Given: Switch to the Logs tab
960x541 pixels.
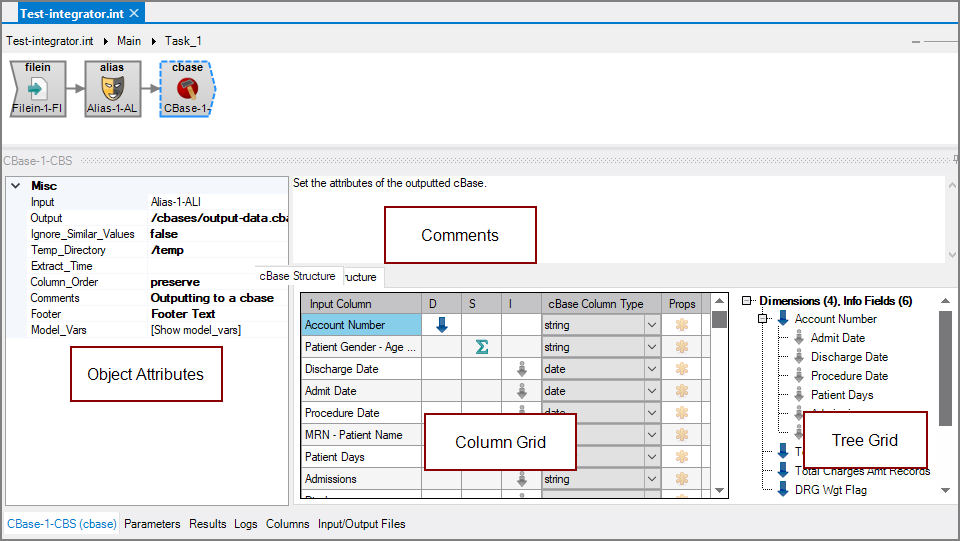Looking at the screenshot, I should coord(246,524).
